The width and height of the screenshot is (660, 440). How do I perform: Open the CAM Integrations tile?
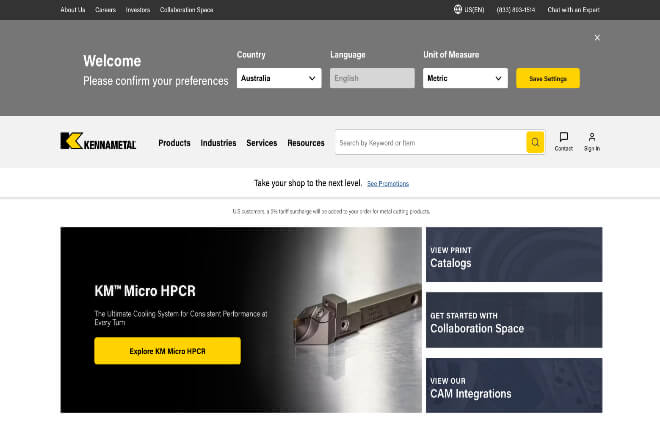(514, 385)
